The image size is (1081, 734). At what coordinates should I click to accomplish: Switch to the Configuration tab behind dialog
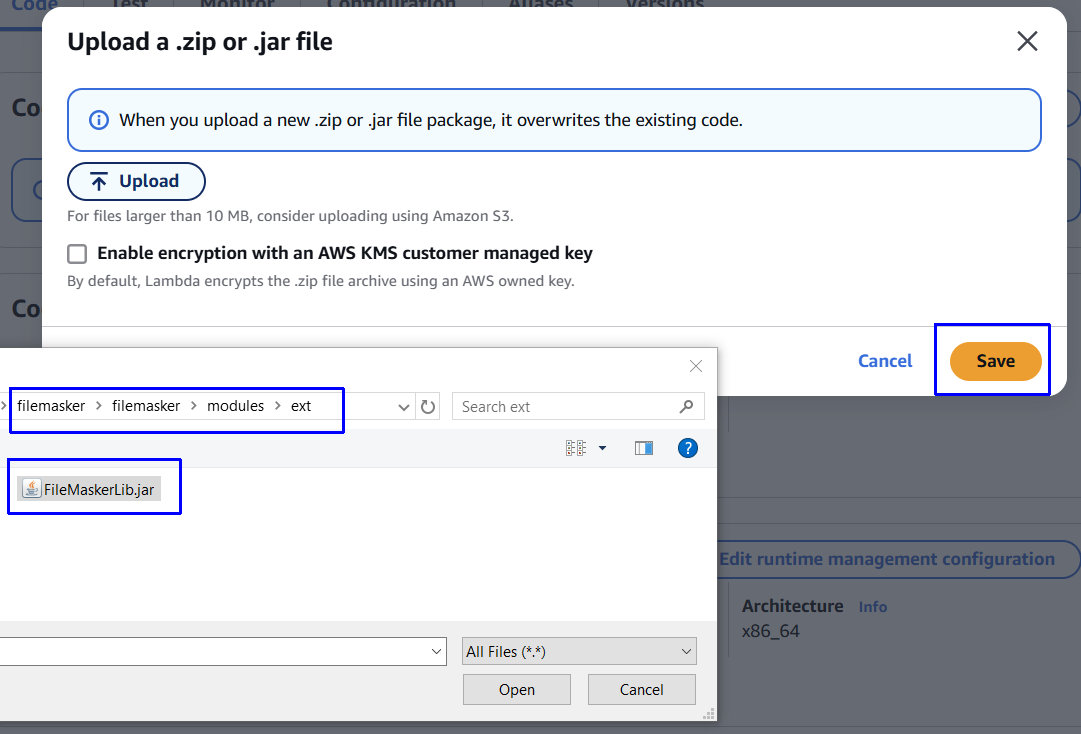click(391, 3)
